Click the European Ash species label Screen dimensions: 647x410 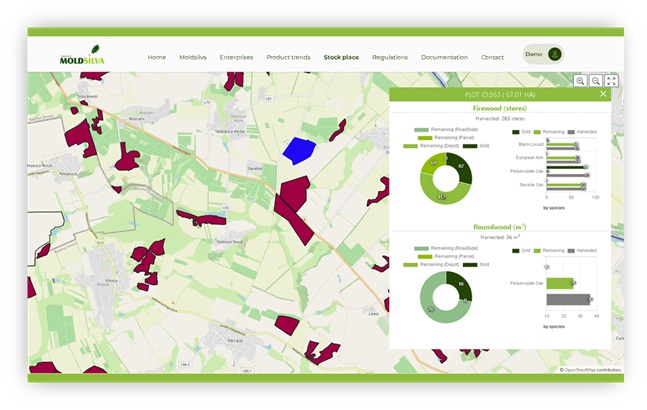529,158
